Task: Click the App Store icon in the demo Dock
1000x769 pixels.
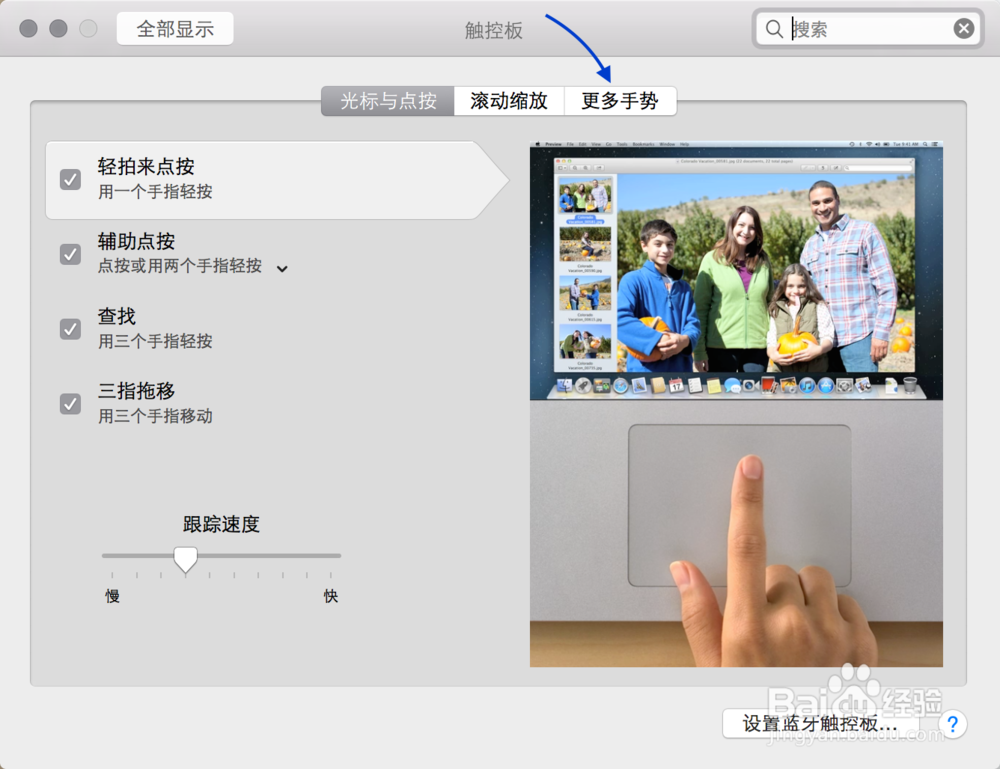Action: tap(826, 384)
